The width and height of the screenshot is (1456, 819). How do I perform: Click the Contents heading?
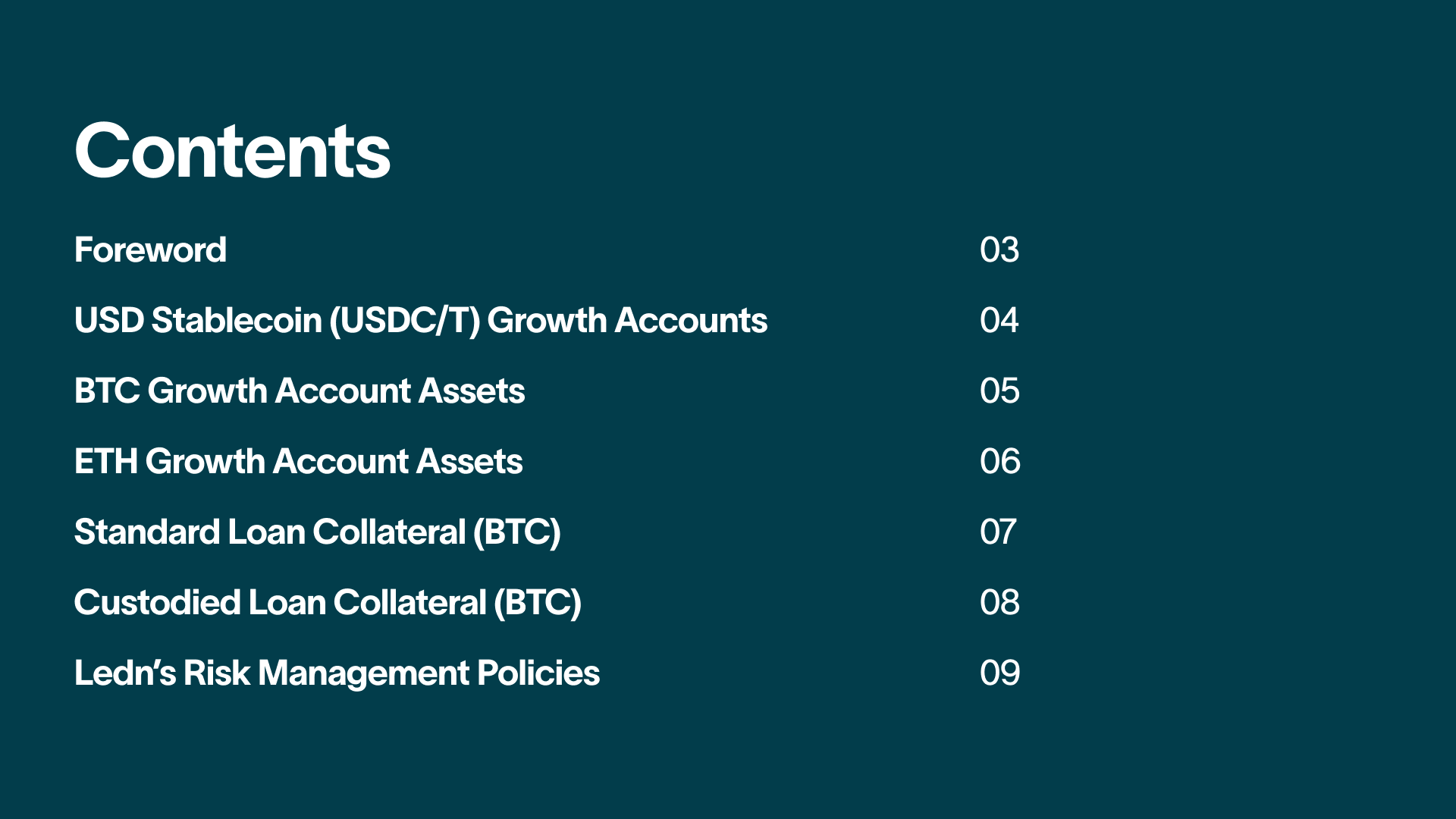[232, 152]
